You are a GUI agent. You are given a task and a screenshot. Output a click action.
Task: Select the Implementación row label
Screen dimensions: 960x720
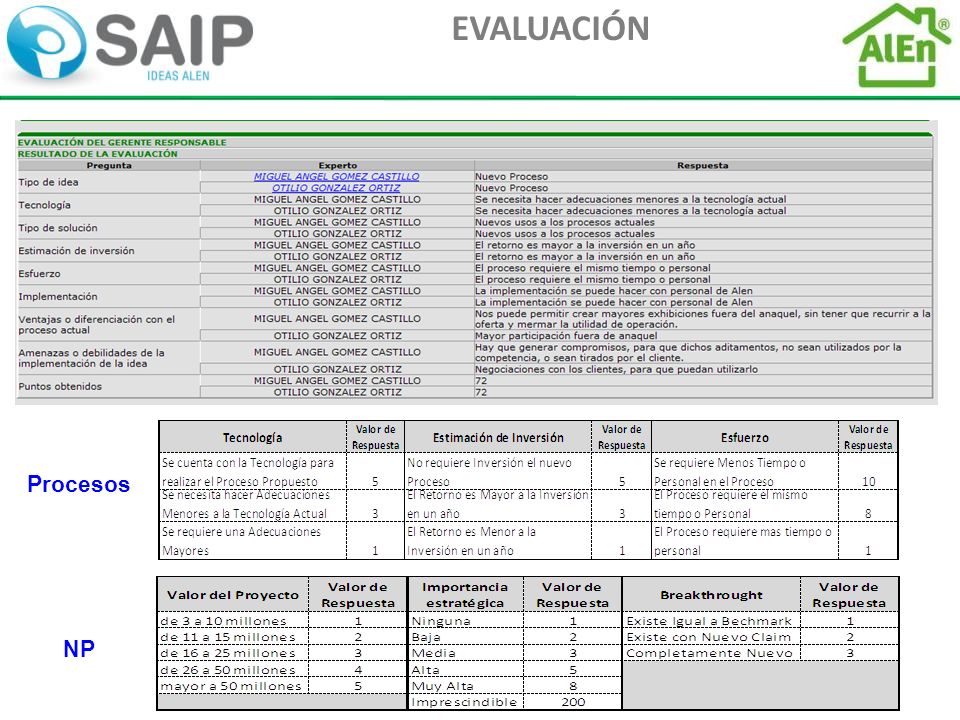click(58, 296)
